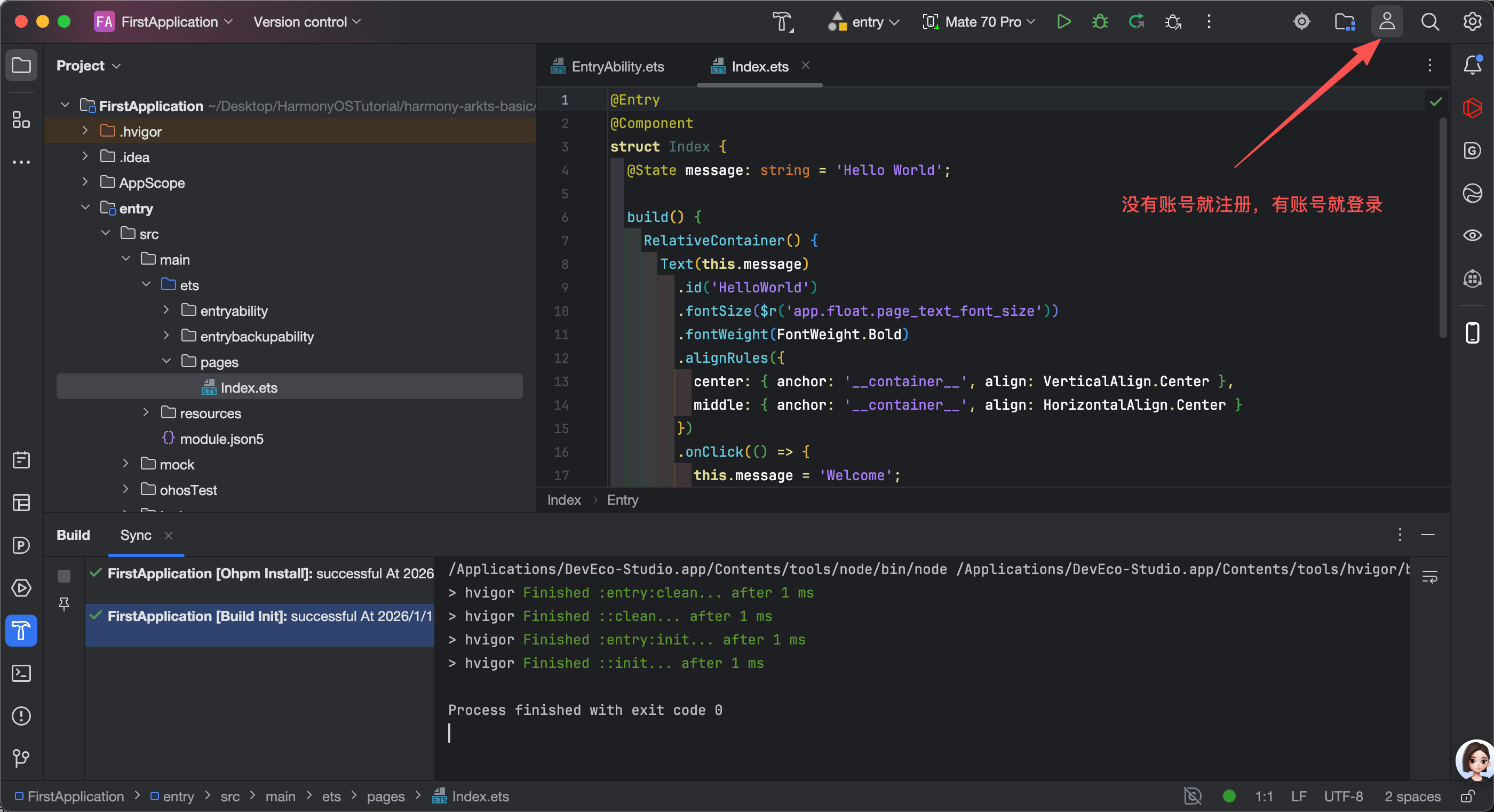Viewport: 1494px width, 812px height.
Task: Open the Notifications bell panel
Action: click(1473, 65)
